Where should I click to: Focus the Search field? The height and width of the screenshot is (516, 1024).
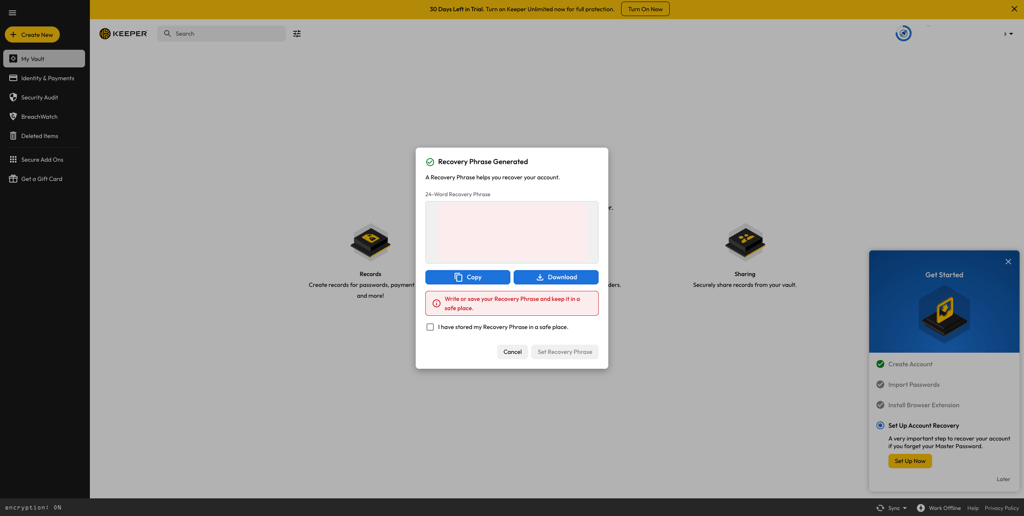(221, 33)
